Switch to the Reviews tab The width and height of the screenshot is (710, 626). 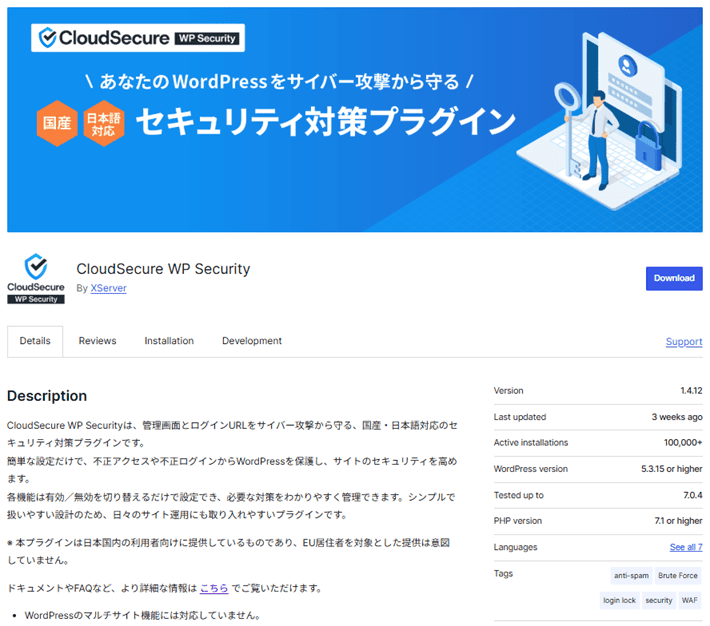pos(97,341)
